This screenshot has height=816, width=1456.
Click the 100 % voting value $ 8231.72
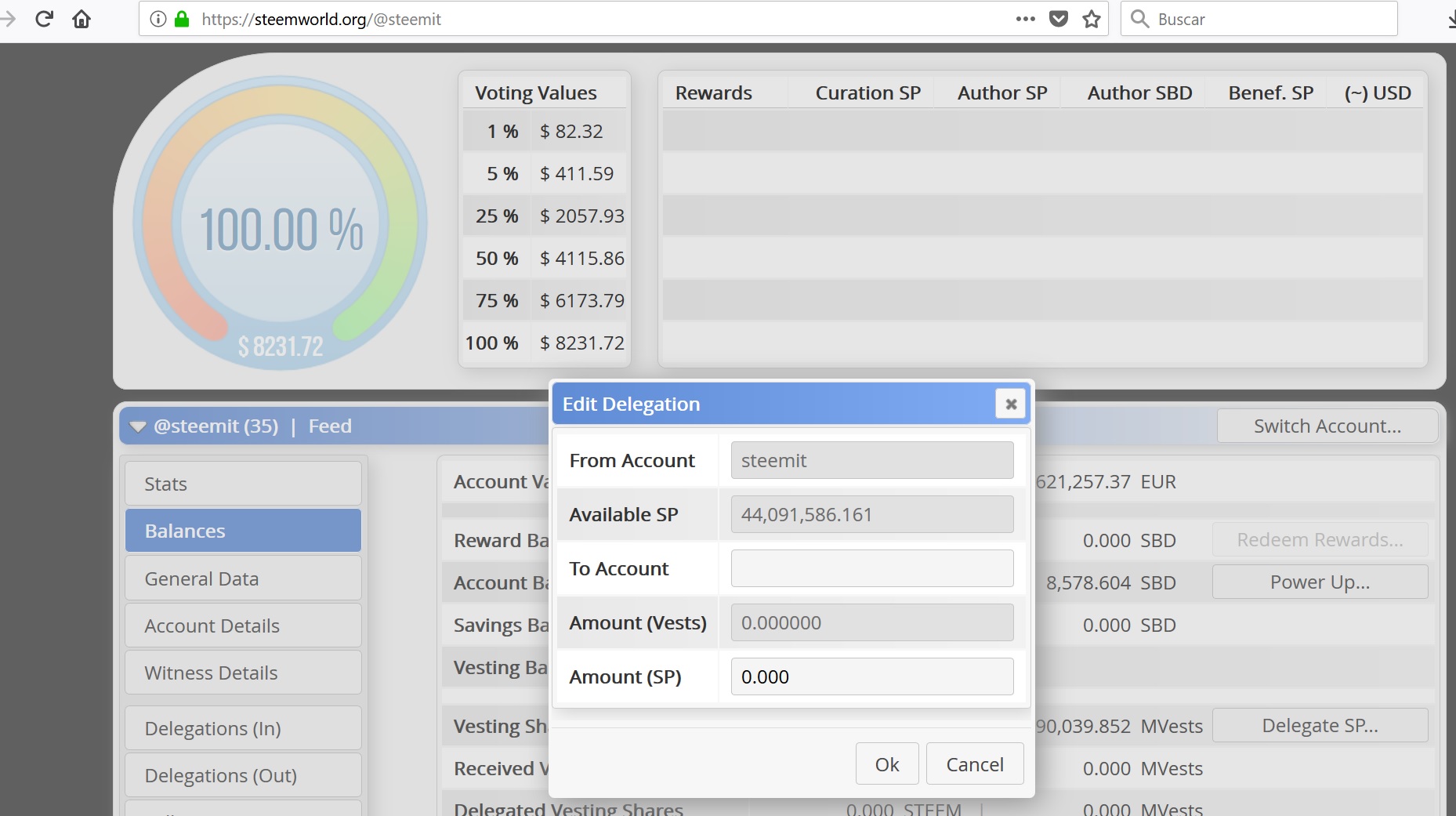click(581, 343)
